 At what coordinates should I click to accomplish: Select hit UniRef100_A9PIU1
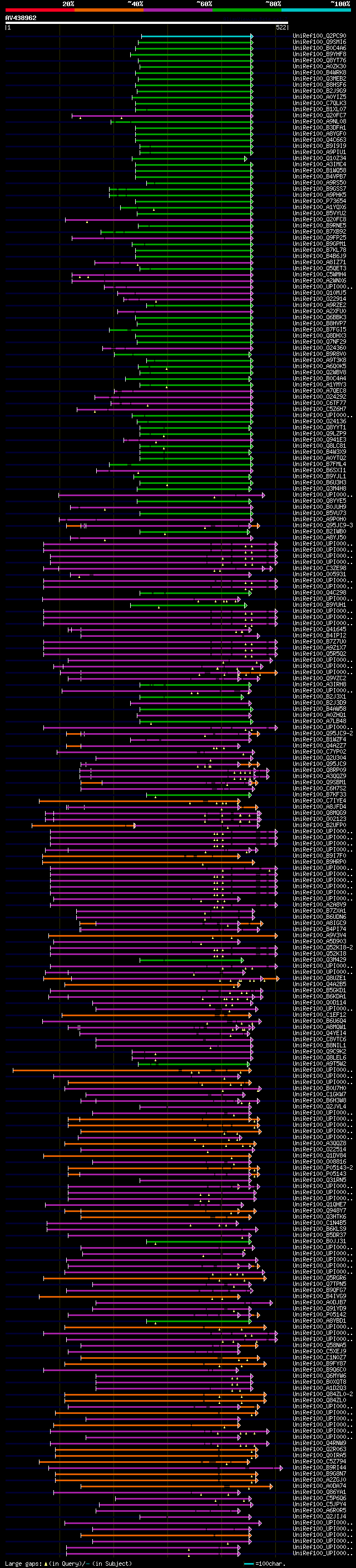tap(319, 152)
